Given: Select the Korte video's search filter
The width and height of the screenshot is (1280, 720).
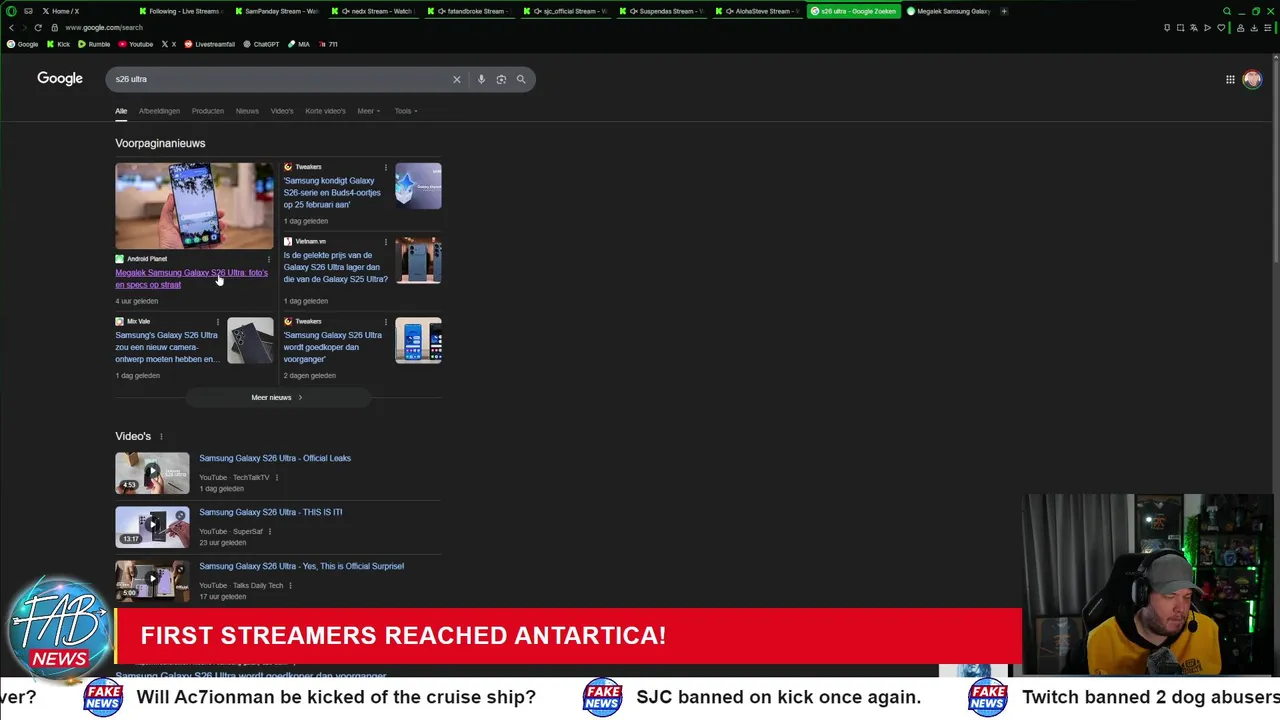Looking at the screenshot, I should 325,111.
